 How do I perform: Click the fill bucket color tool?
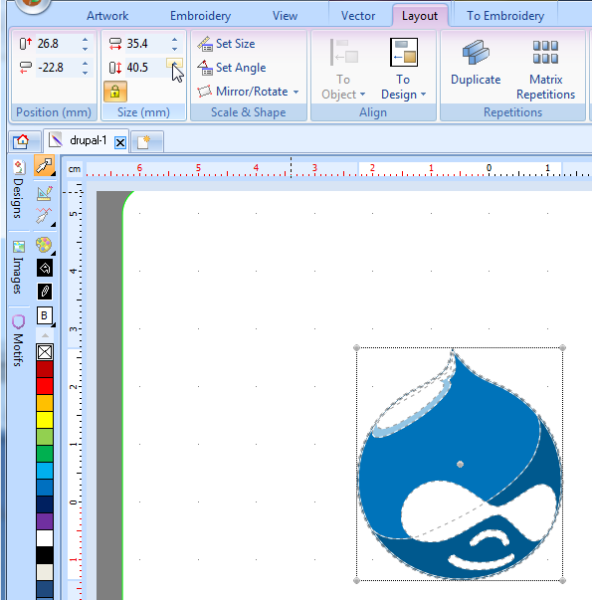tap(45, 268)
